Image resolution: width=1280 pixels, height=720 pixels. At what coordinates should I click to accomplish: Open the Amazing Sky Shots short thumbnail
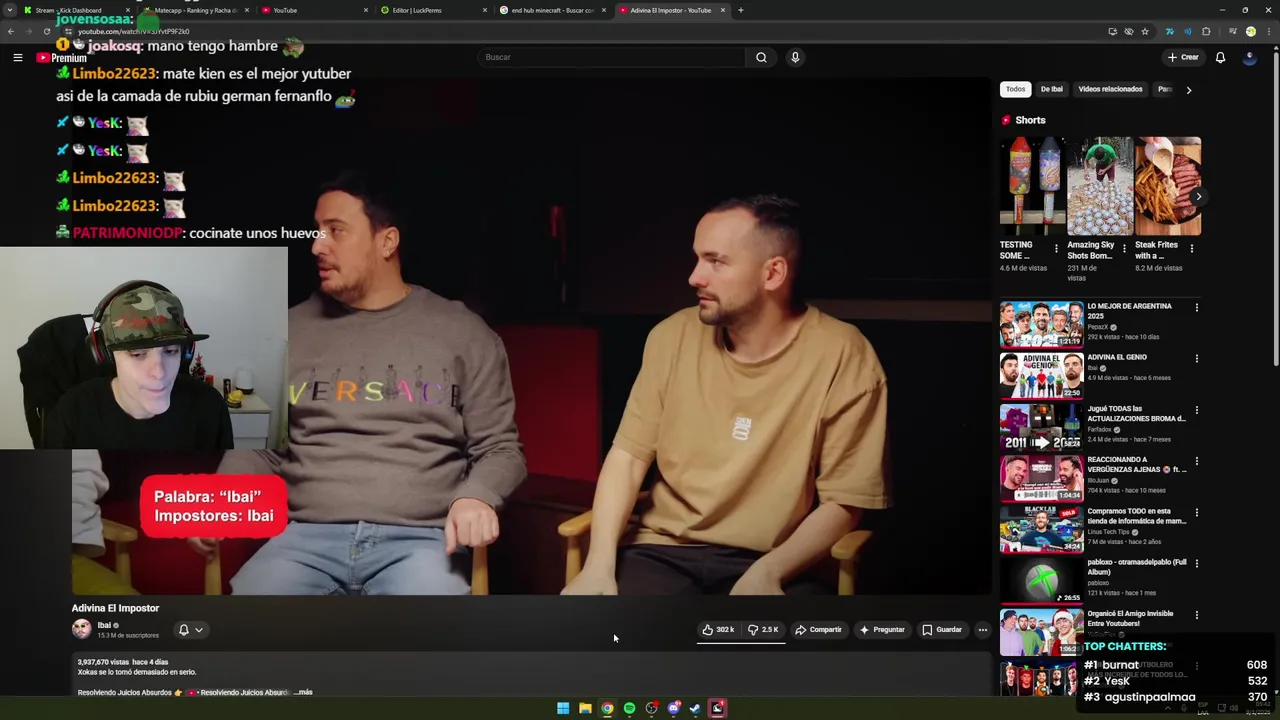pos(1100,186)
